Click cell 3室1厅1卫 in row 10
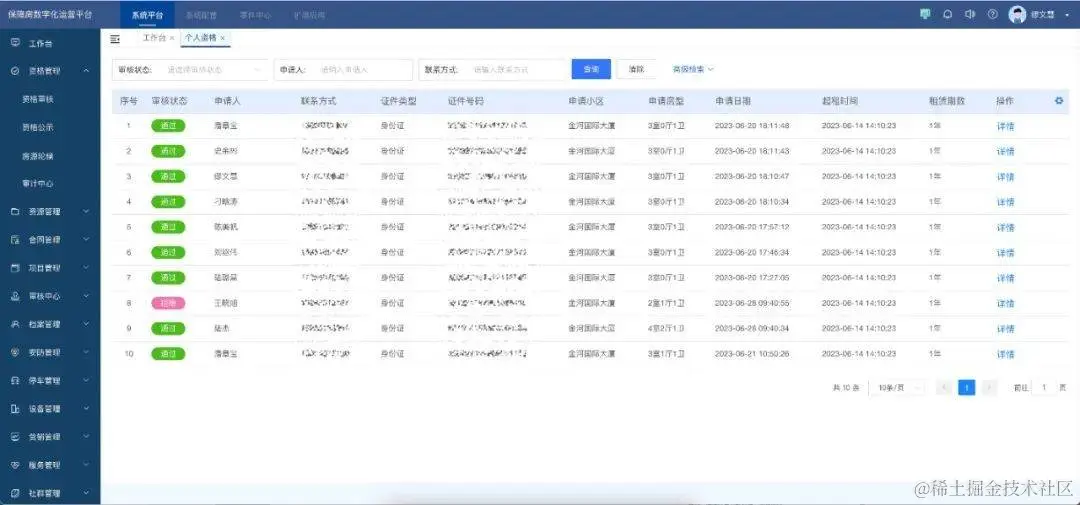The height and width of the screenshot is (505, 1080). pos(667,354)
